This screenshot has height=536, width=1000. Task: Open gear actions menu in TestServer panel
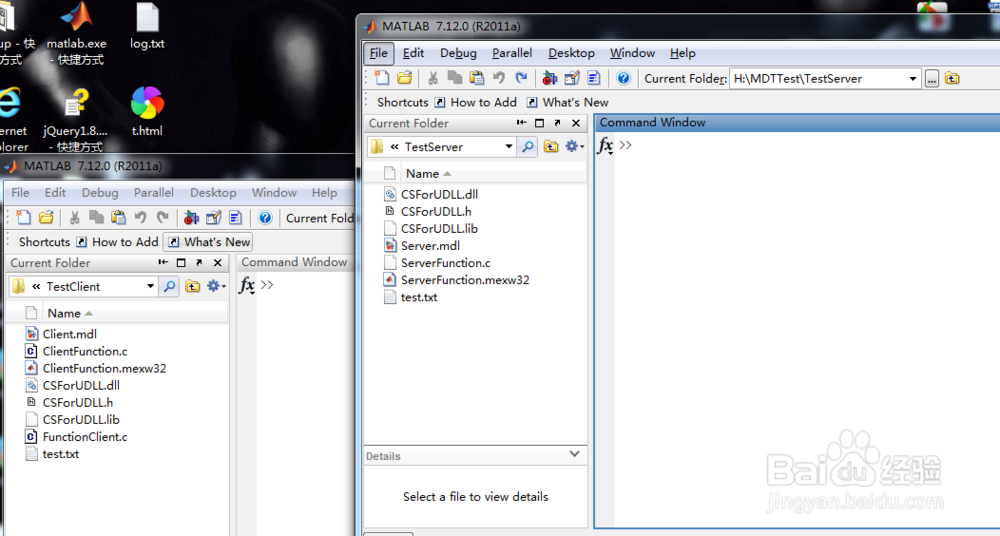click(x=573, y=147)
